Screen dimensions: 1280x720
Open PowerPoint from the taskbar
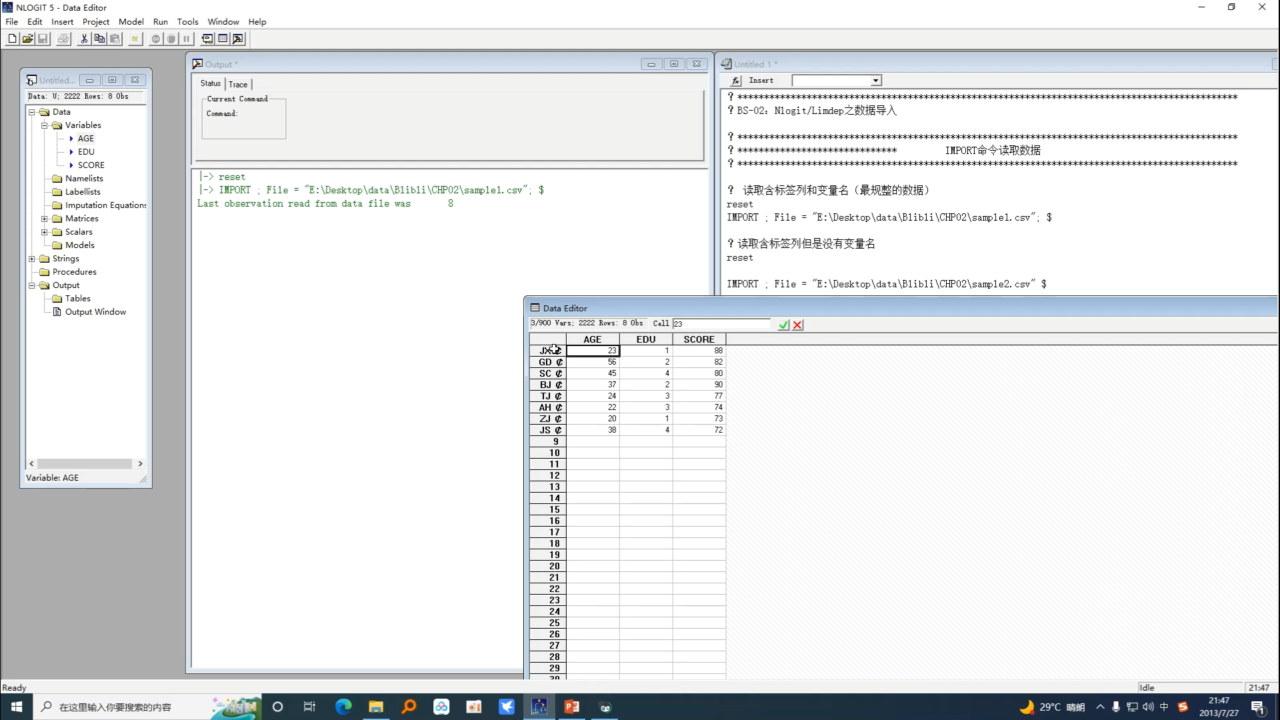coord(572,706)
